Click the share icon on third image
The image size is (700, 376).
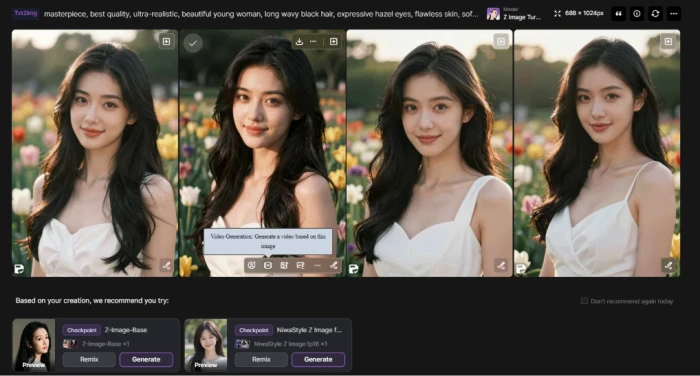(501, 266)
